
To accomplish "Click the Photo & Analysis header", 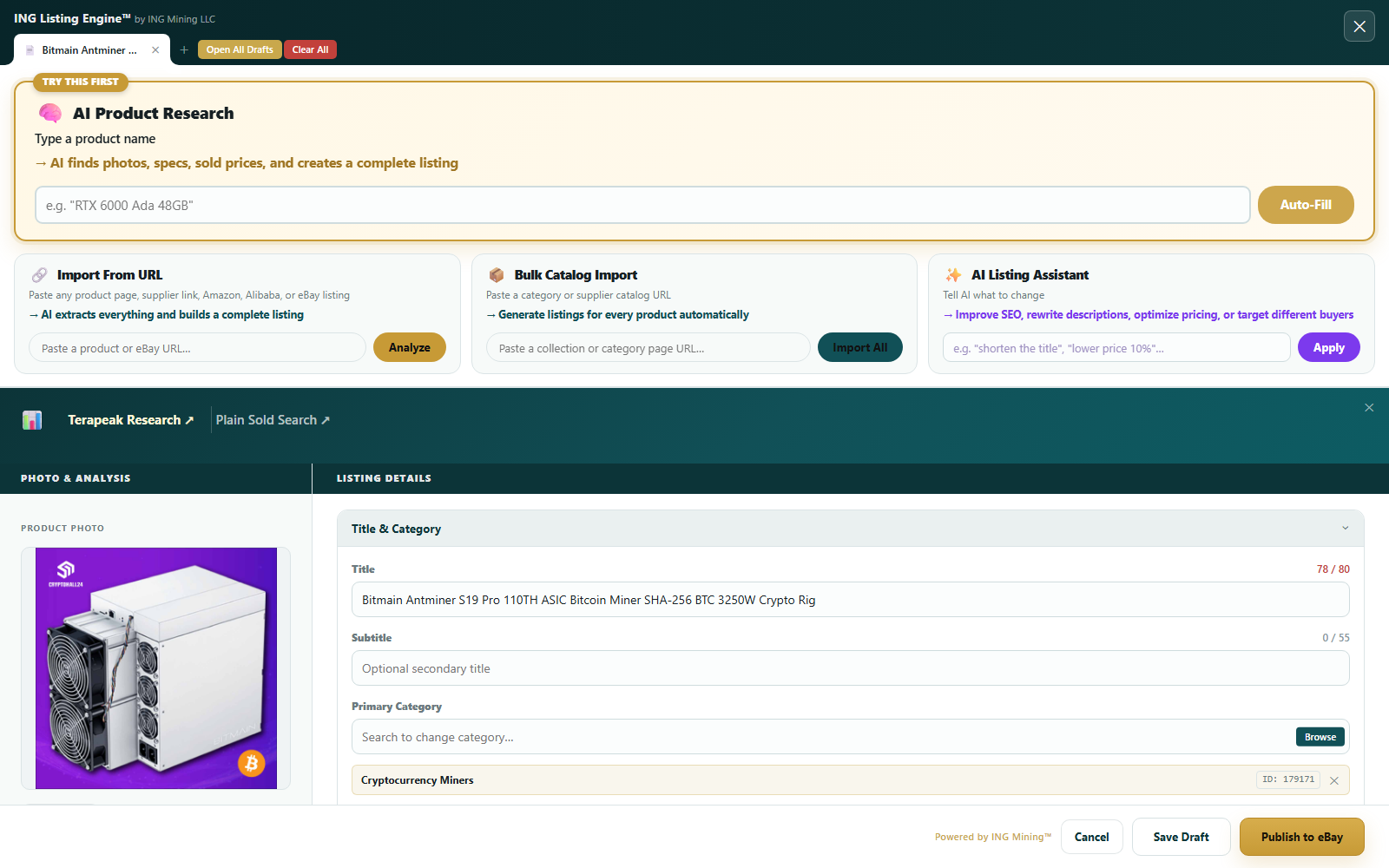I will [x=76, y=478].
